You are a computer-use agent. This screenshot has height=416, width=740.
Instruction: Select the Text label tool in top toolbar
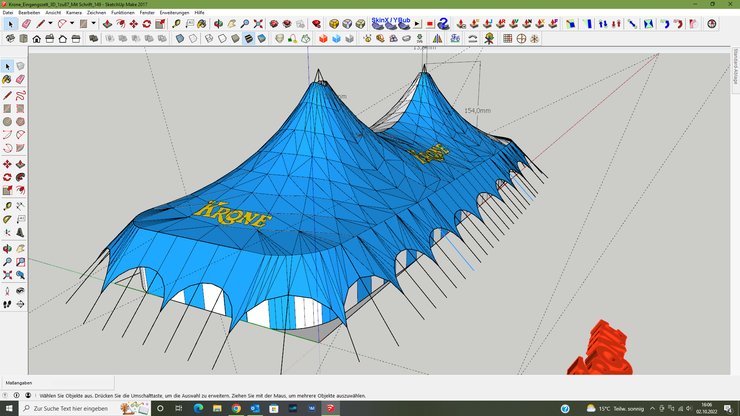[190, 24]
